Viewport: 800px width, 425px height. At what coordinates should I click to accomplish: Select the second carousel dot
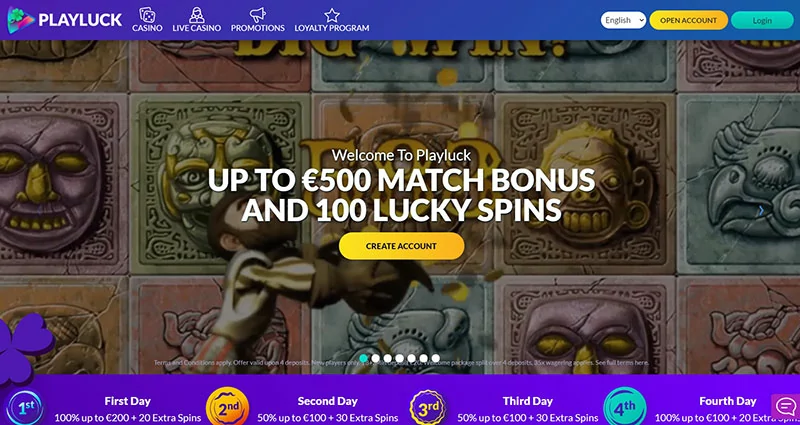376,358
